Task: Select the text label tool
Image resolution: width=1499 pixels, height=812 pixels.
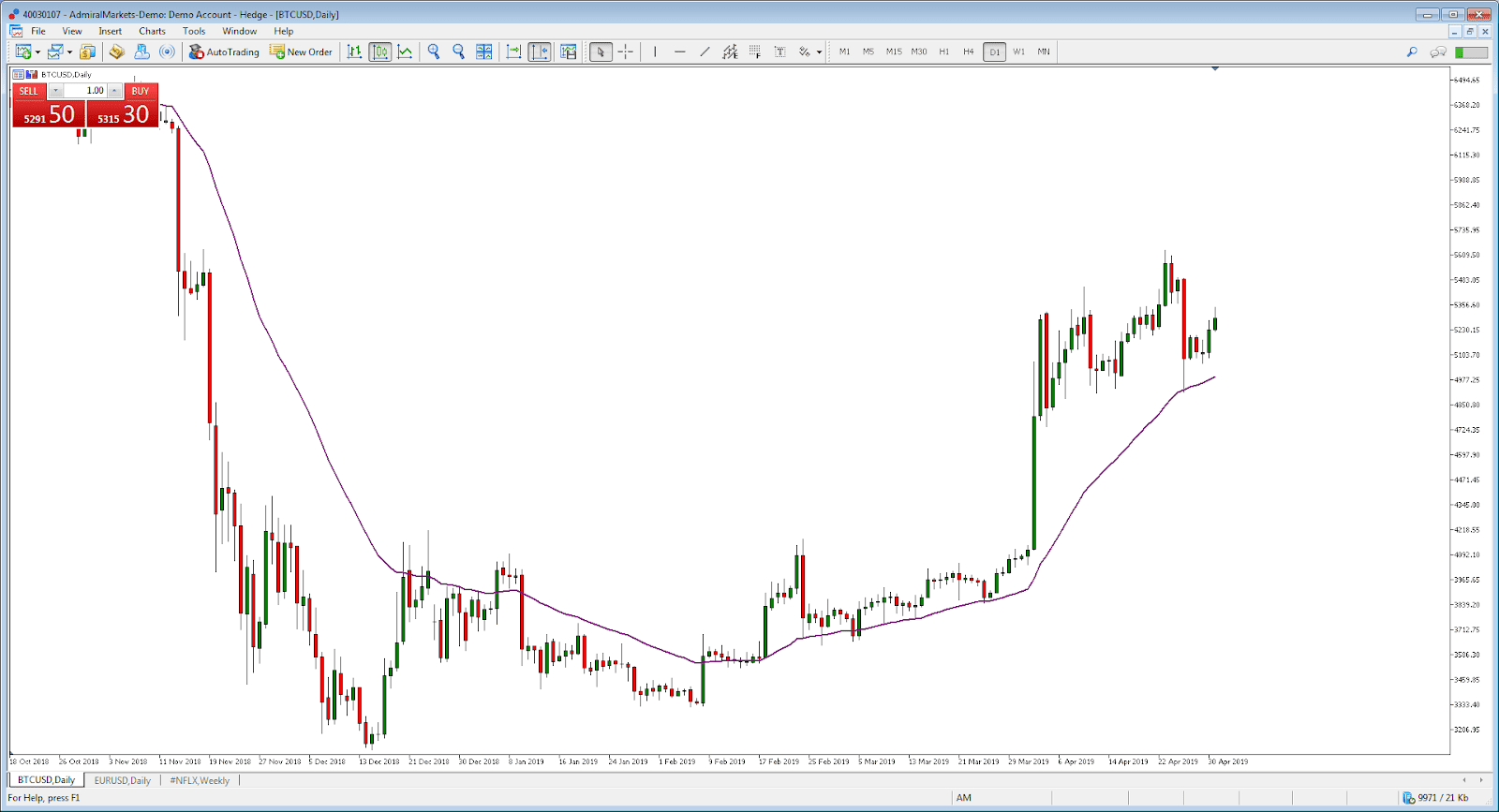Action: pyautogui.click(x=779, y=52)
